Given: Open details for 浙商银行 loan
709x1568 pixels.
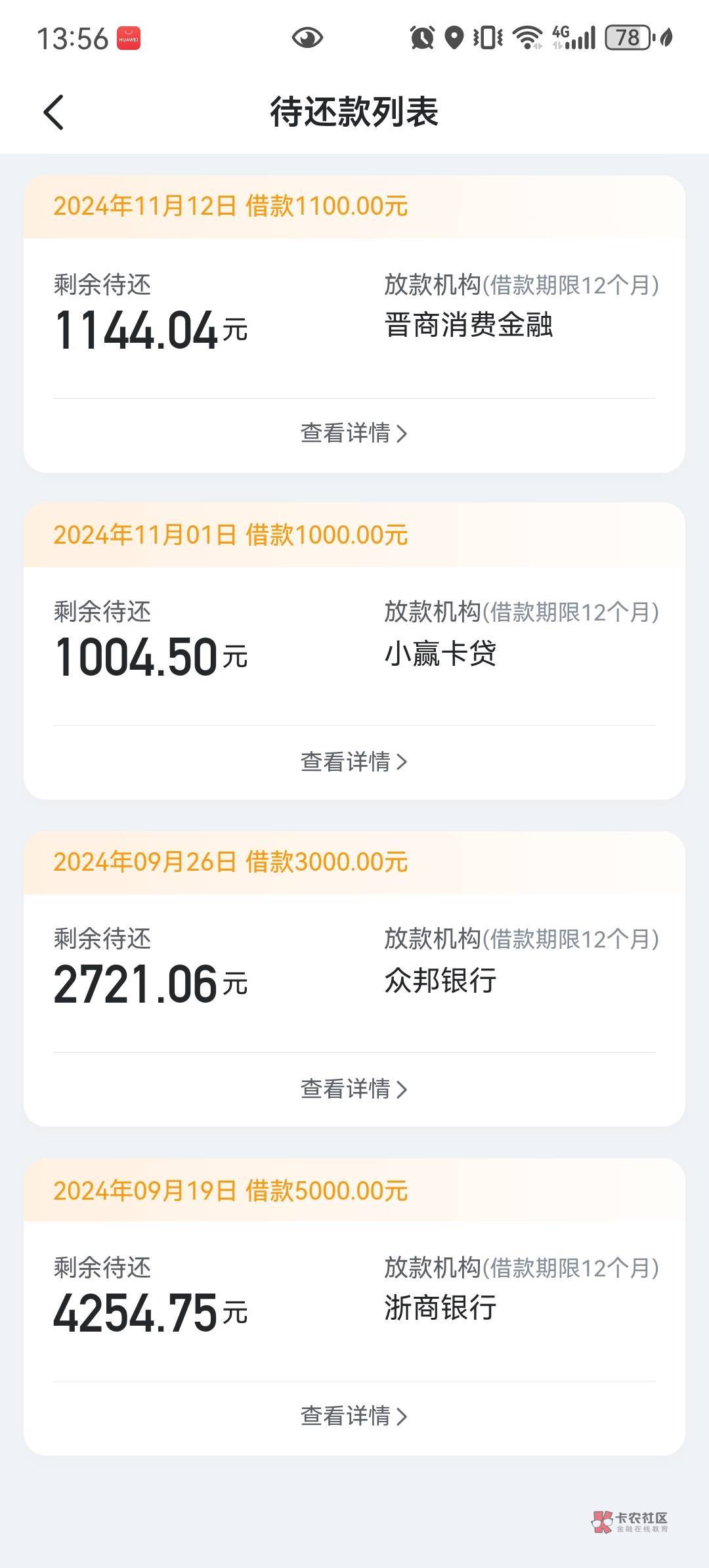Looking at the screenshot, I should pyautogui.click(x=354, y=1416).
